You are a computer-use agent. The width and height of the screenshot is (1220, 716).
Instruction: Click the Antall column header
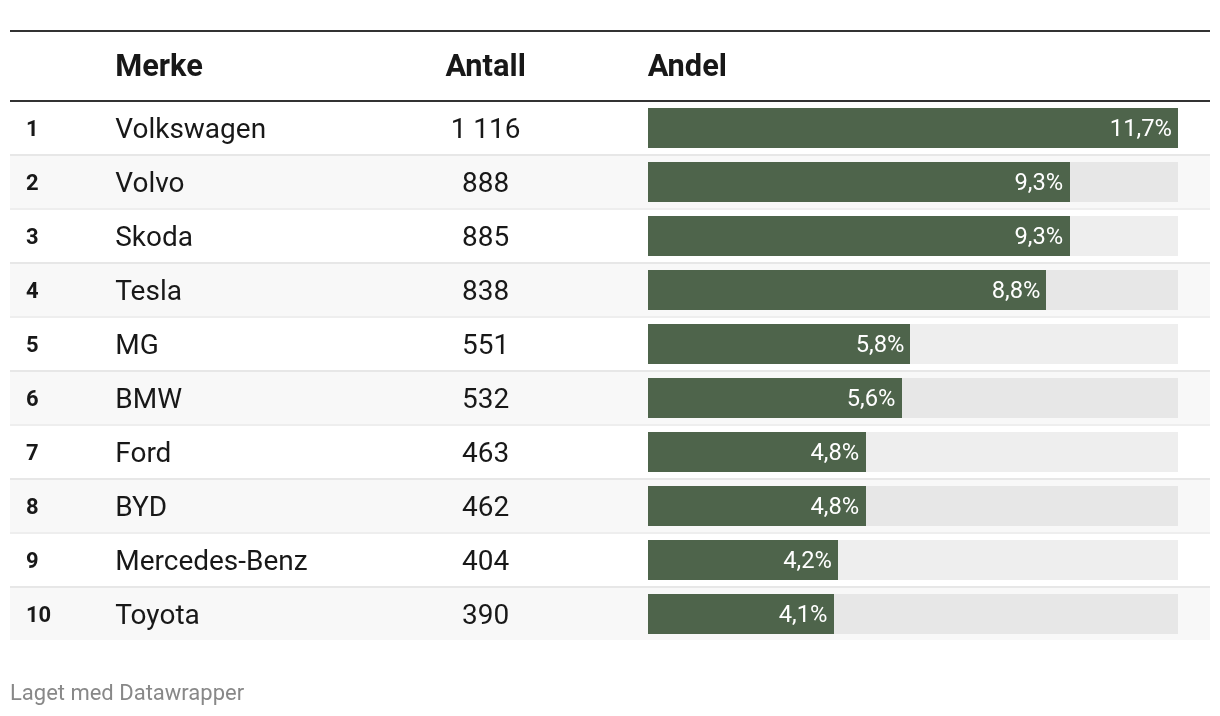click(485, 66)
